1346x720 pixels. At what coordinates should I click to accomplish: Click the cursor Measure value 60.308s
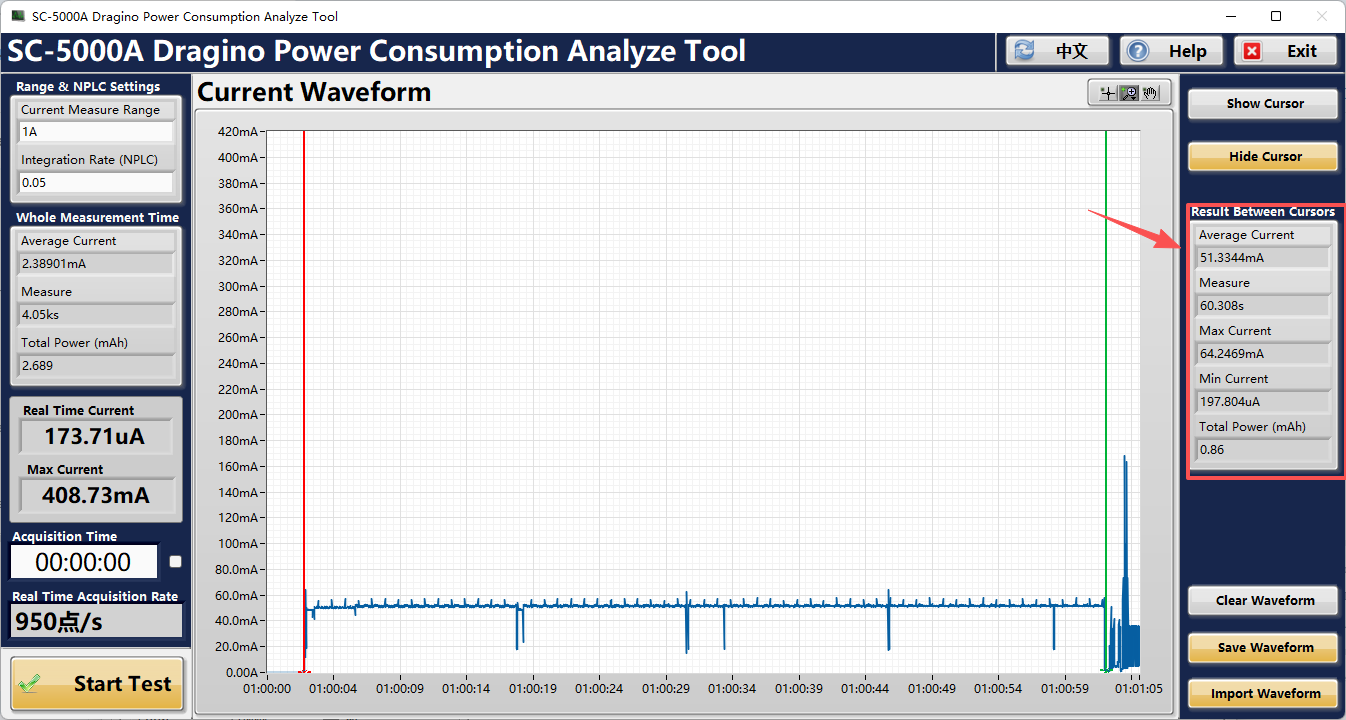coord(1263,306)
